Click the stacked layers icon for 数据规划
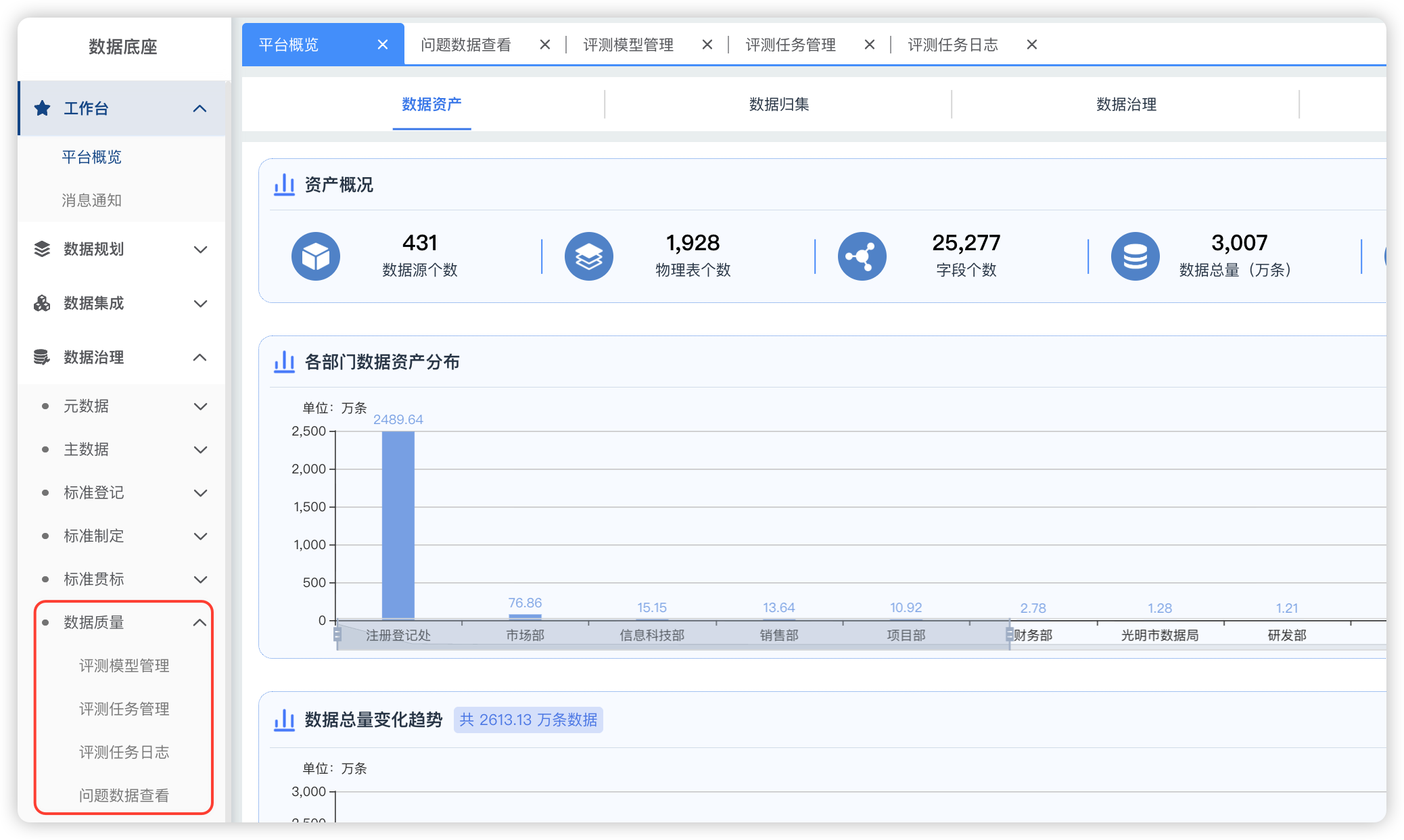The height and width of the screenshot is (840, 1404). coord(43,249)
